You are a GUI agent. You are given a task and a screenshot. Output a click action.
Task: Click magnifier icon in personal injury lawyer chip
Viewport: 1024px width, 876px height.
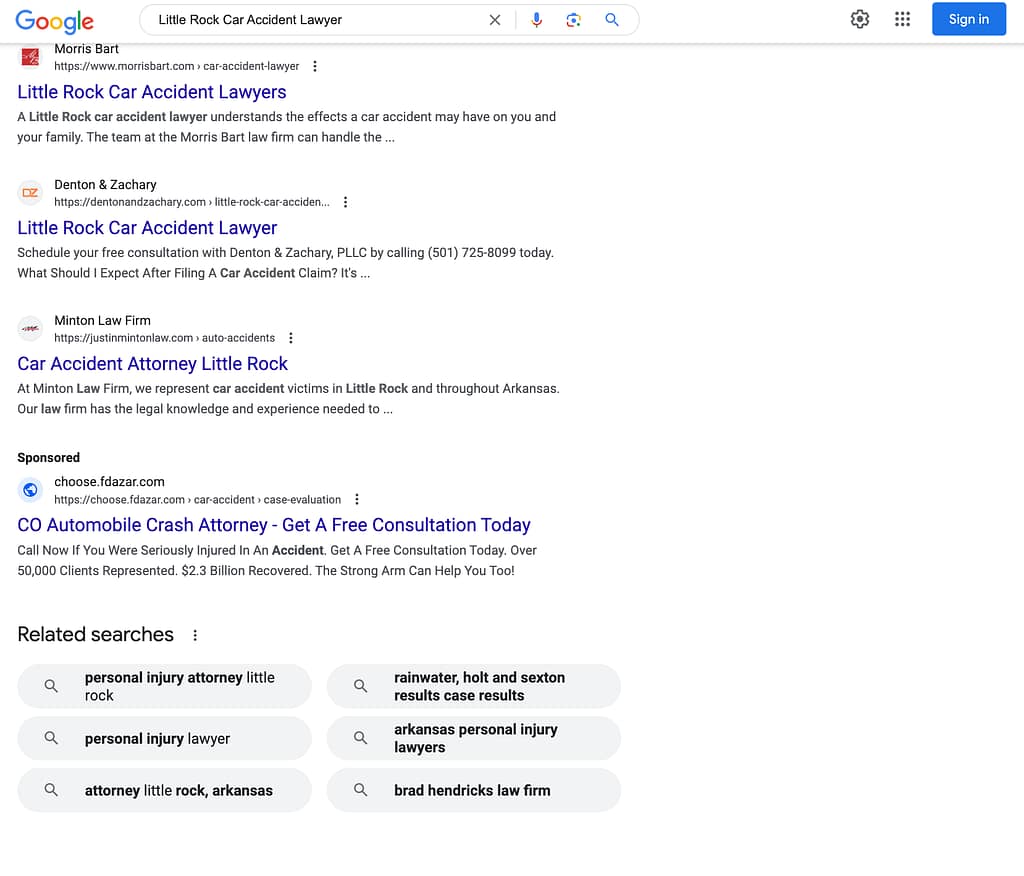pyautogui.click(x=51, y=738)
